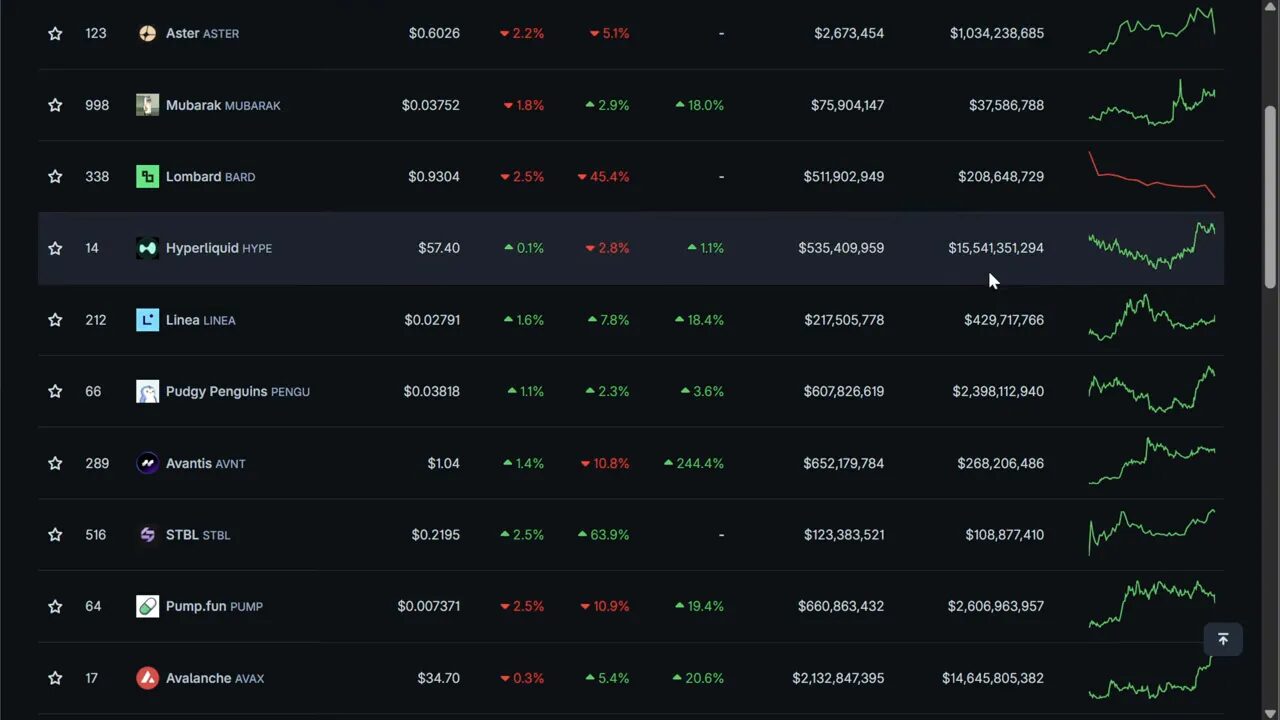Click the Hyperliquid coin logo
This screenshot has height=720, width=1280.
click(x=147, y=247)
